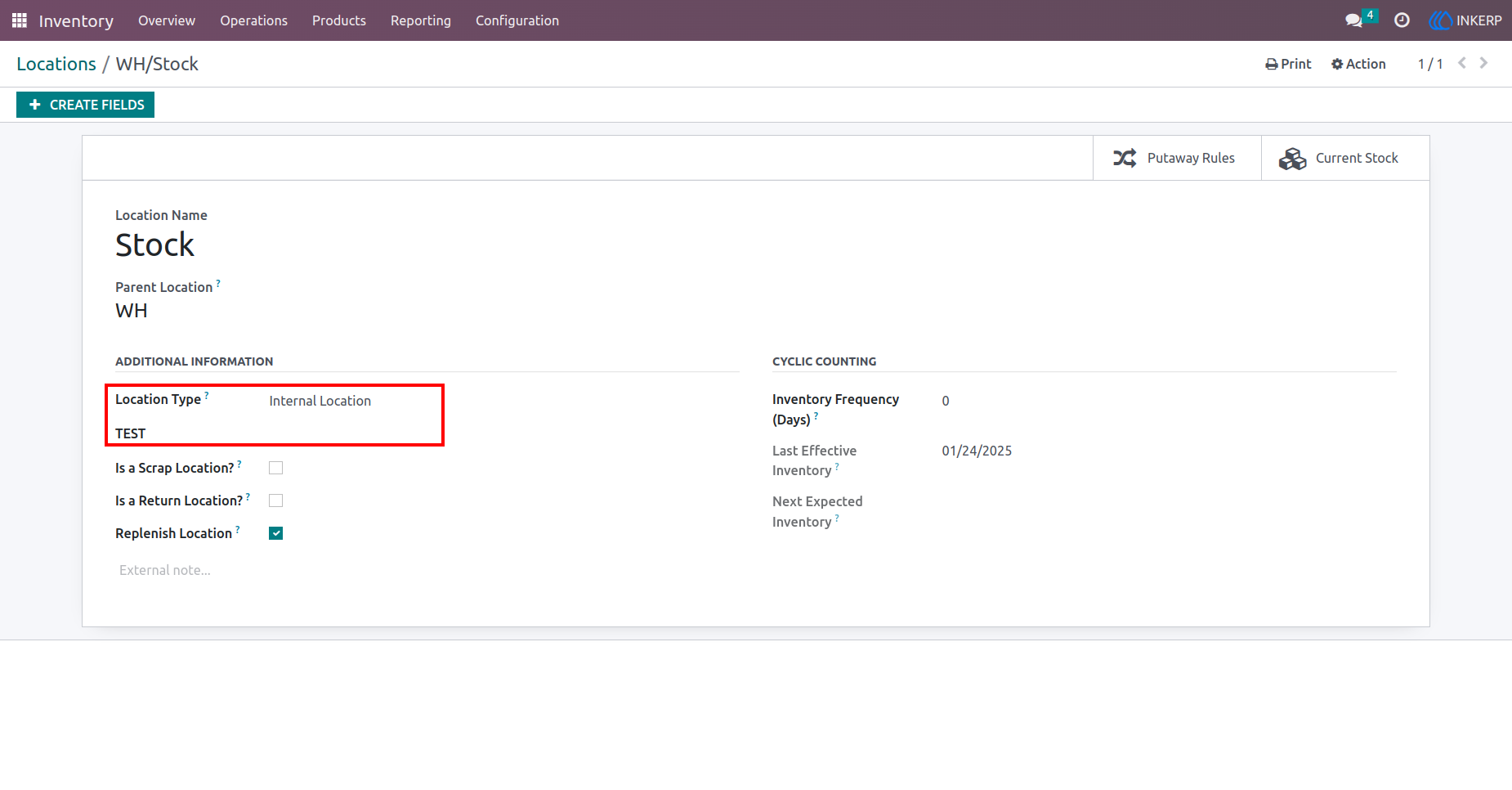Click Parent Location help question mark
This screenshot has width=1512, height=790.
(218, 283)
